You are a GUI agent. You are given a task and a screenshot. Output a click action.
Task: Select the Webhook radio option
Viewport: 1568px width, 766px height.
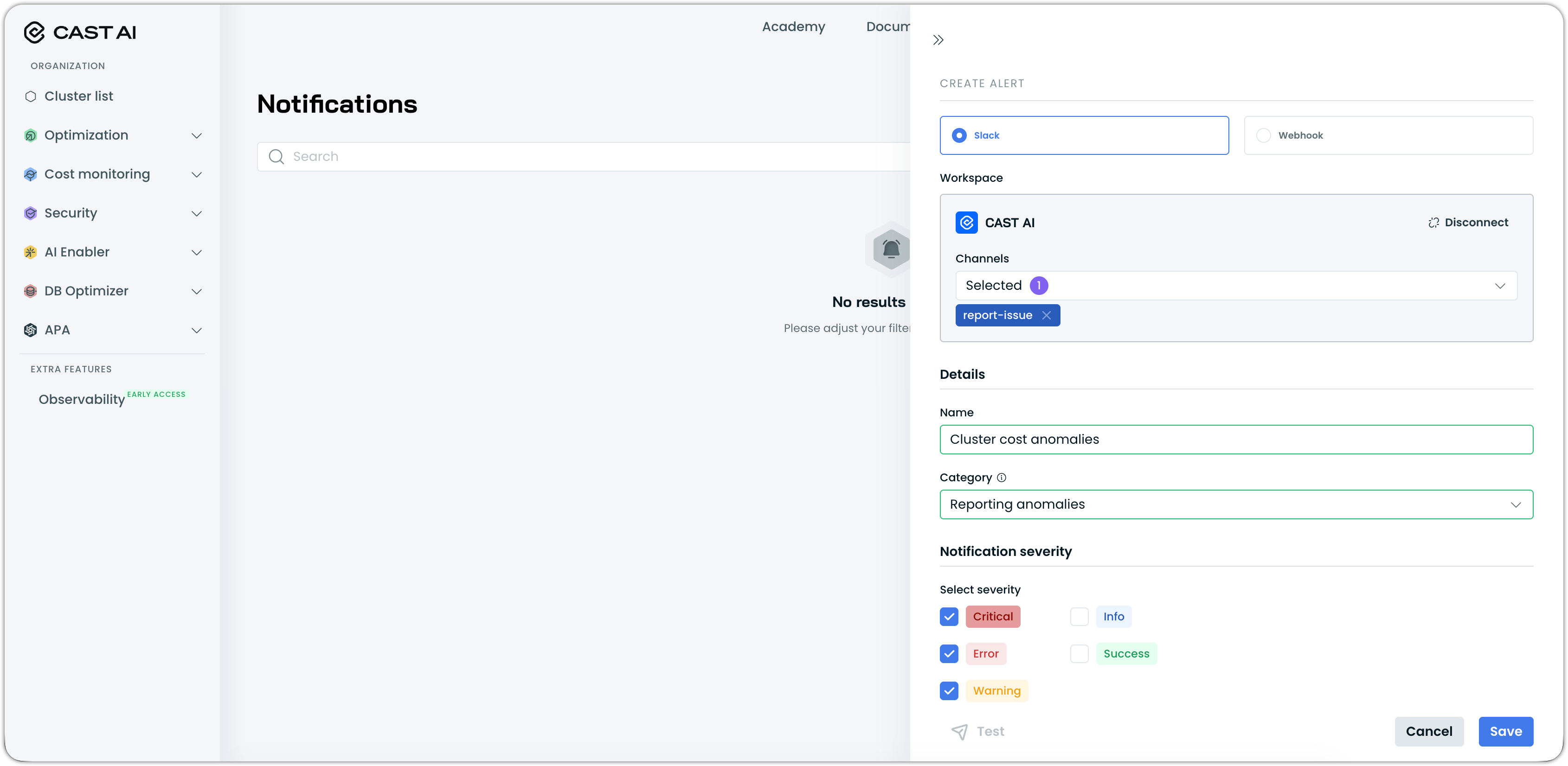[x=1264, y=135]
